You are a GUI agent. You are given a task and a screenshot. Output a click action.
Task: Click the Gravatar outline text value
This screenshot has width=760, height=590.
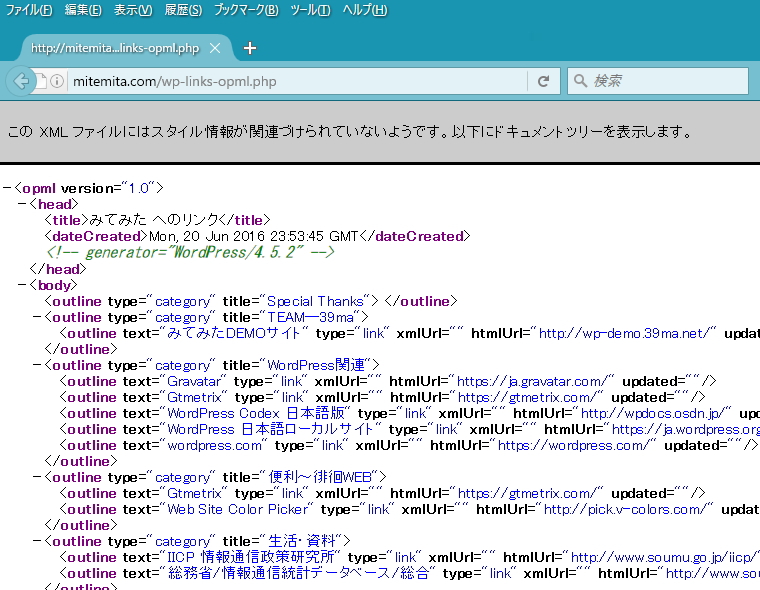coord(194,381)
